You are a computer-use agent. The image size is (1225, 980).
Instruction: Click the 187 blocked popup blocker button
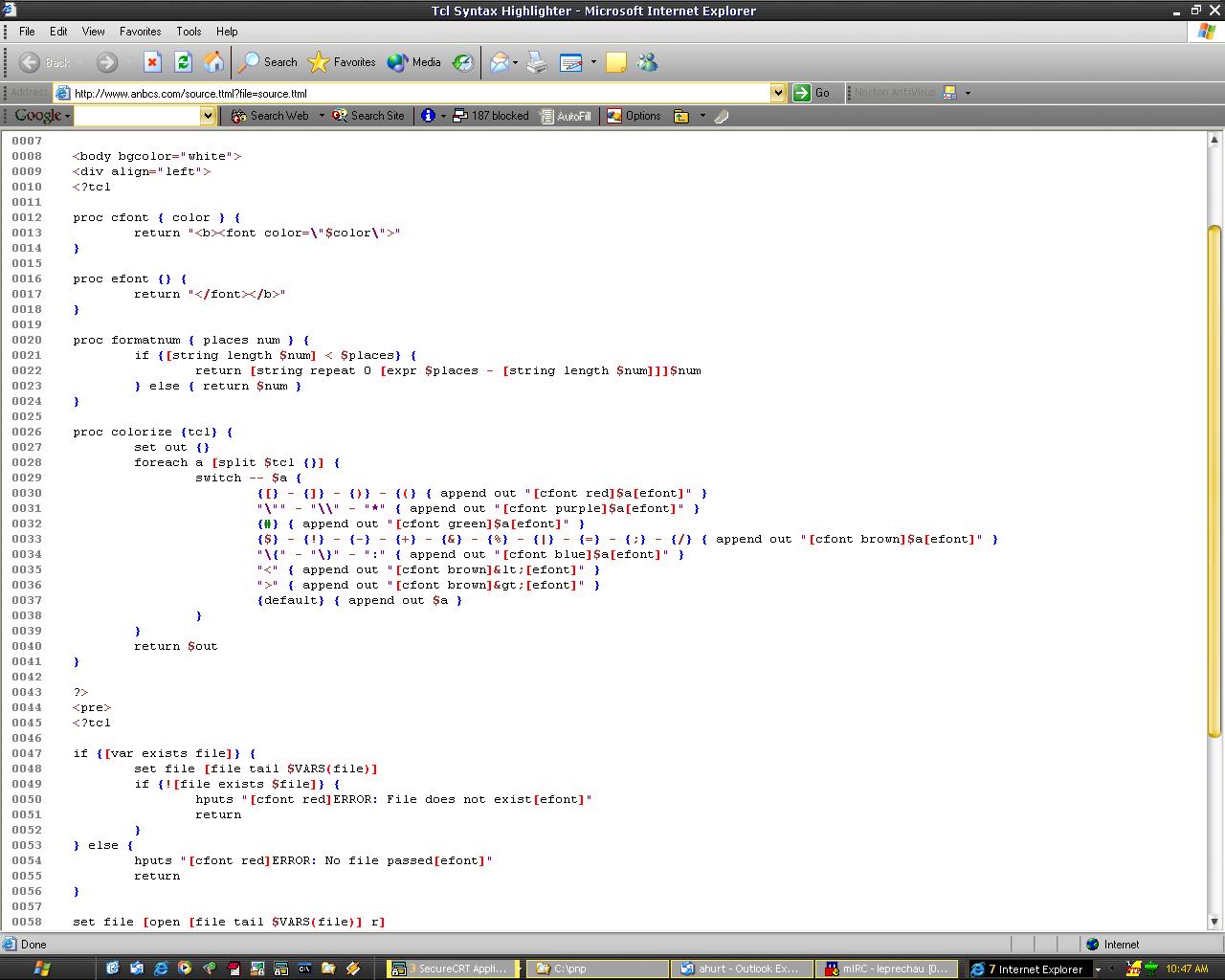pyautogui.click(x=491, y=116)
